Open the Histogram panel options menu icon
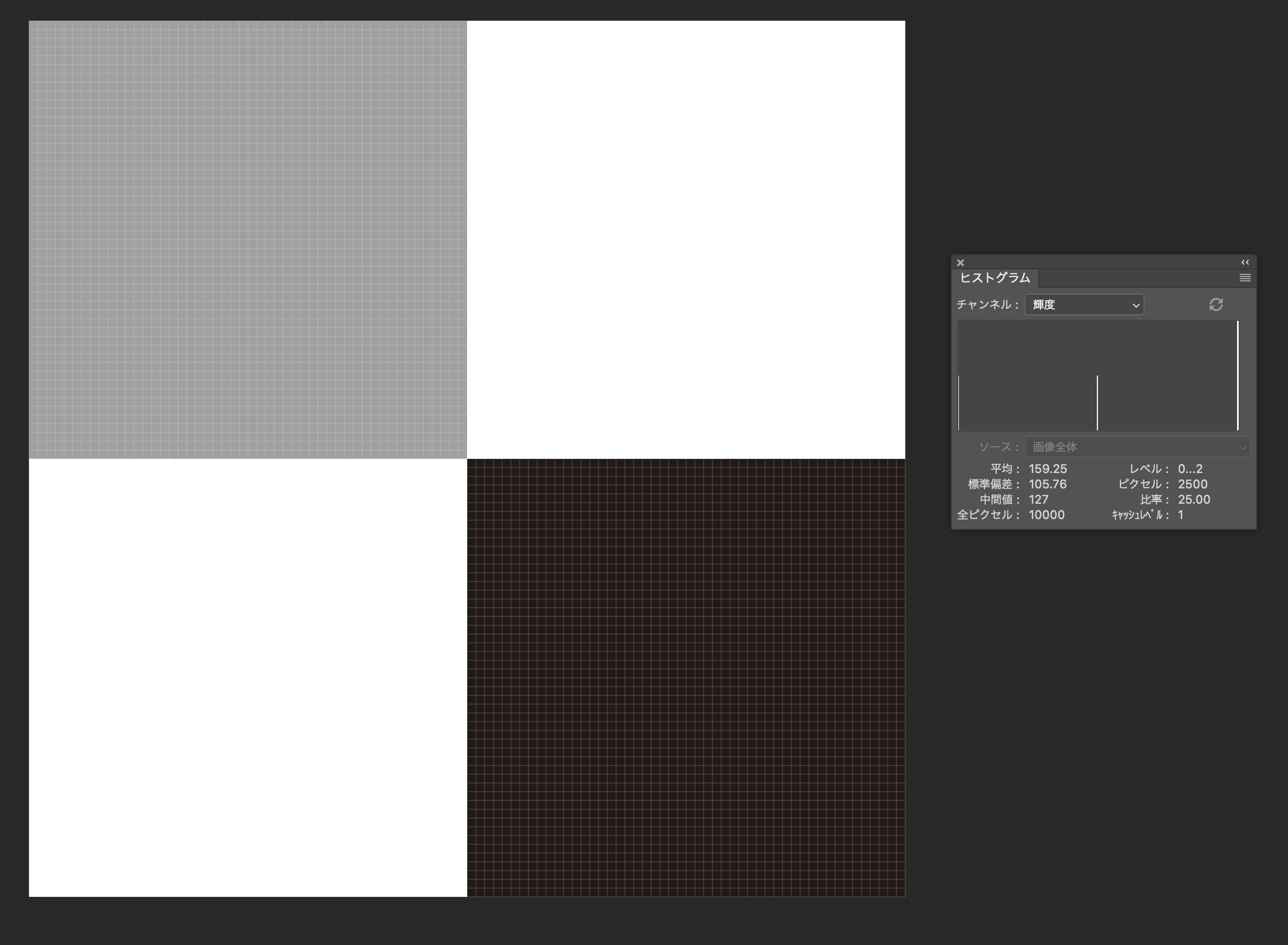Image resolution: width=1288 pixels, height=945 pixels. click(1245, 278)
